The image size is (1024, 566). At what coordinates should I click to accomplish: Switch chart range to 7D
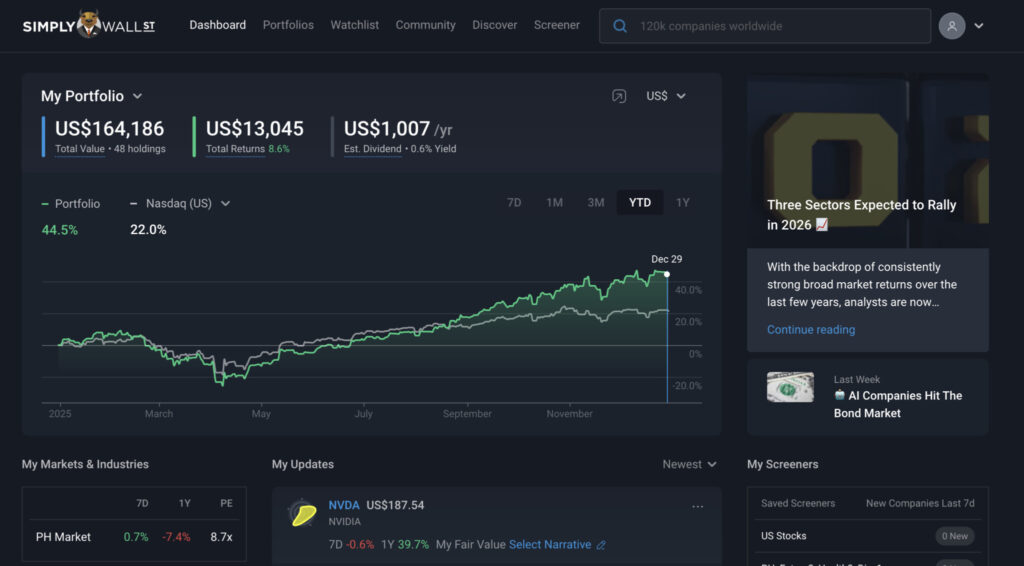514,203
